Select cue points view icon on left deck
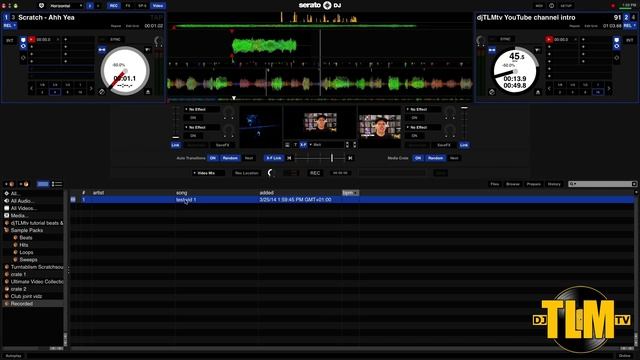Viewport: 640px width, 360px height. (23, 40)
